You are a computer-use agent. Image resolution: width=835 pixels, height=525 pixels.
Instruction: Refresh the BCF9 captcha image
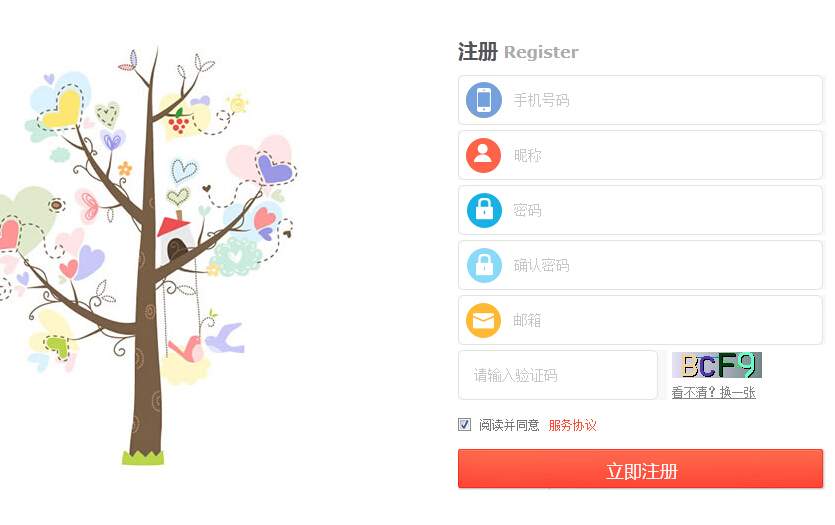pos(717,365)
